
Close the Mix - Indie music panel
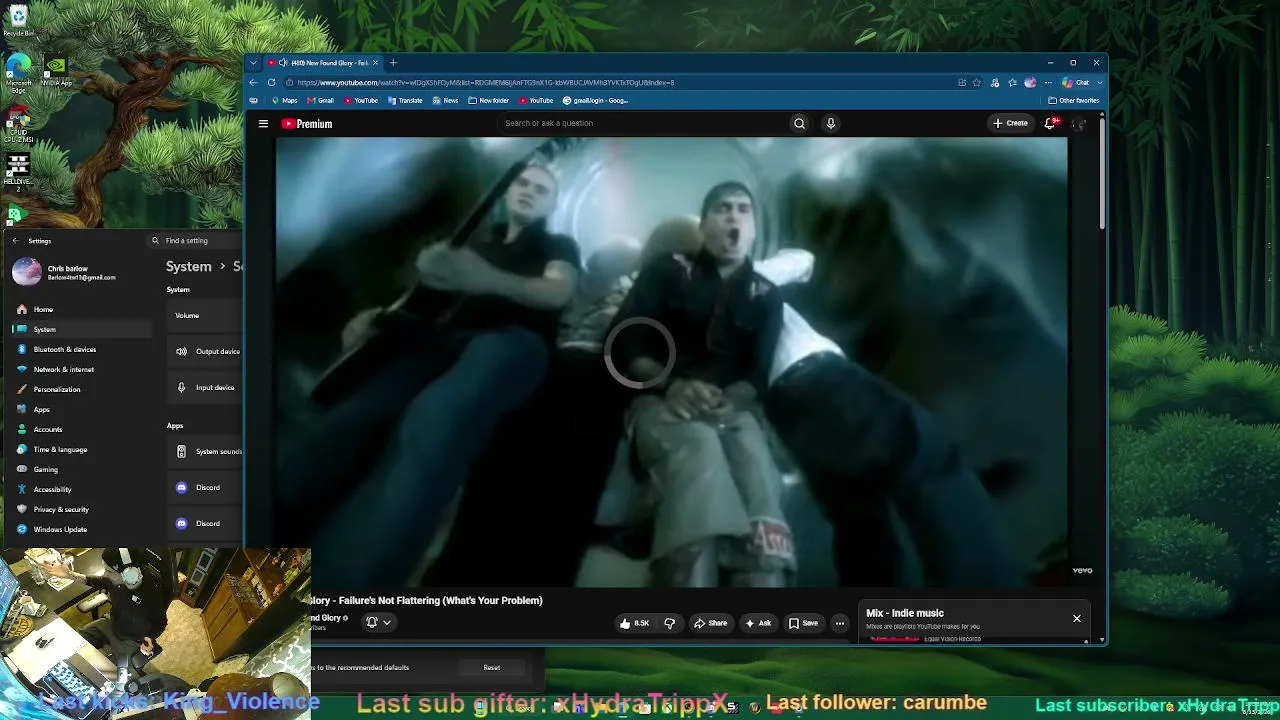click(x=1077, y=618)
